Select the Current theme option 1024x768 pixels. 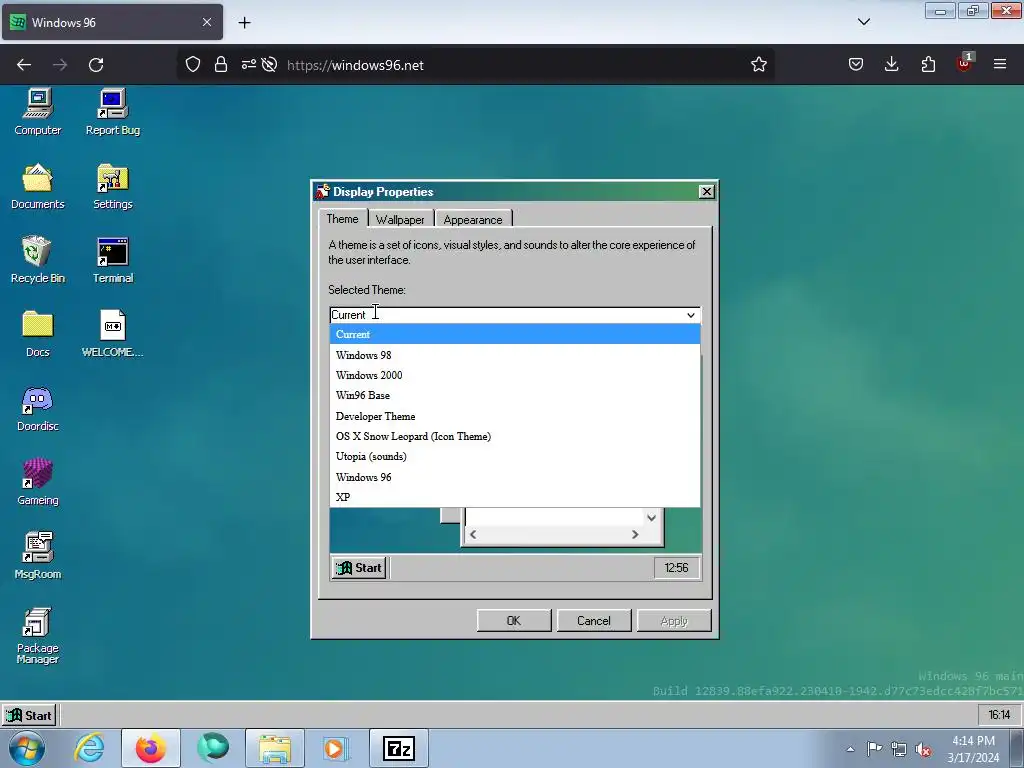515,334
